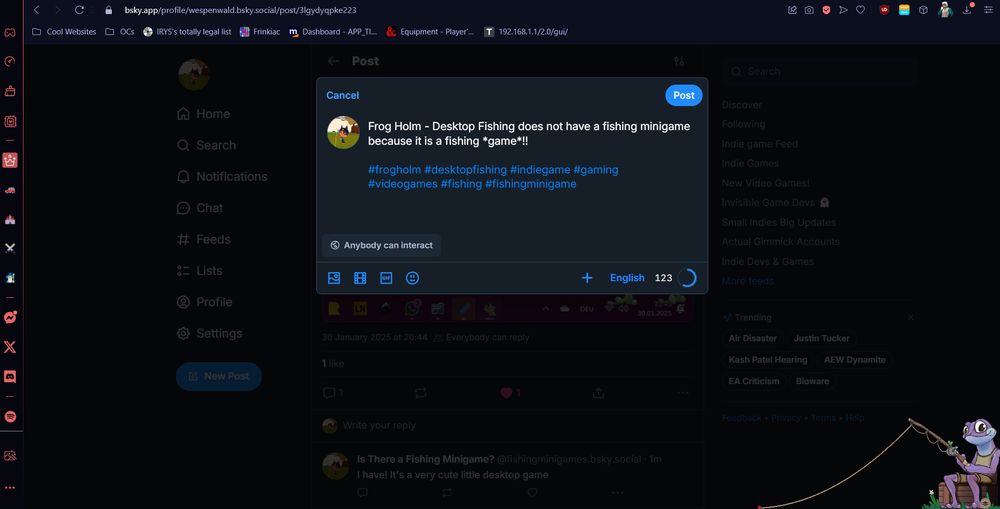Open Air Disaster trending topic
The width and height of the screenshot is (1000, 509).
tap(753, 338)
